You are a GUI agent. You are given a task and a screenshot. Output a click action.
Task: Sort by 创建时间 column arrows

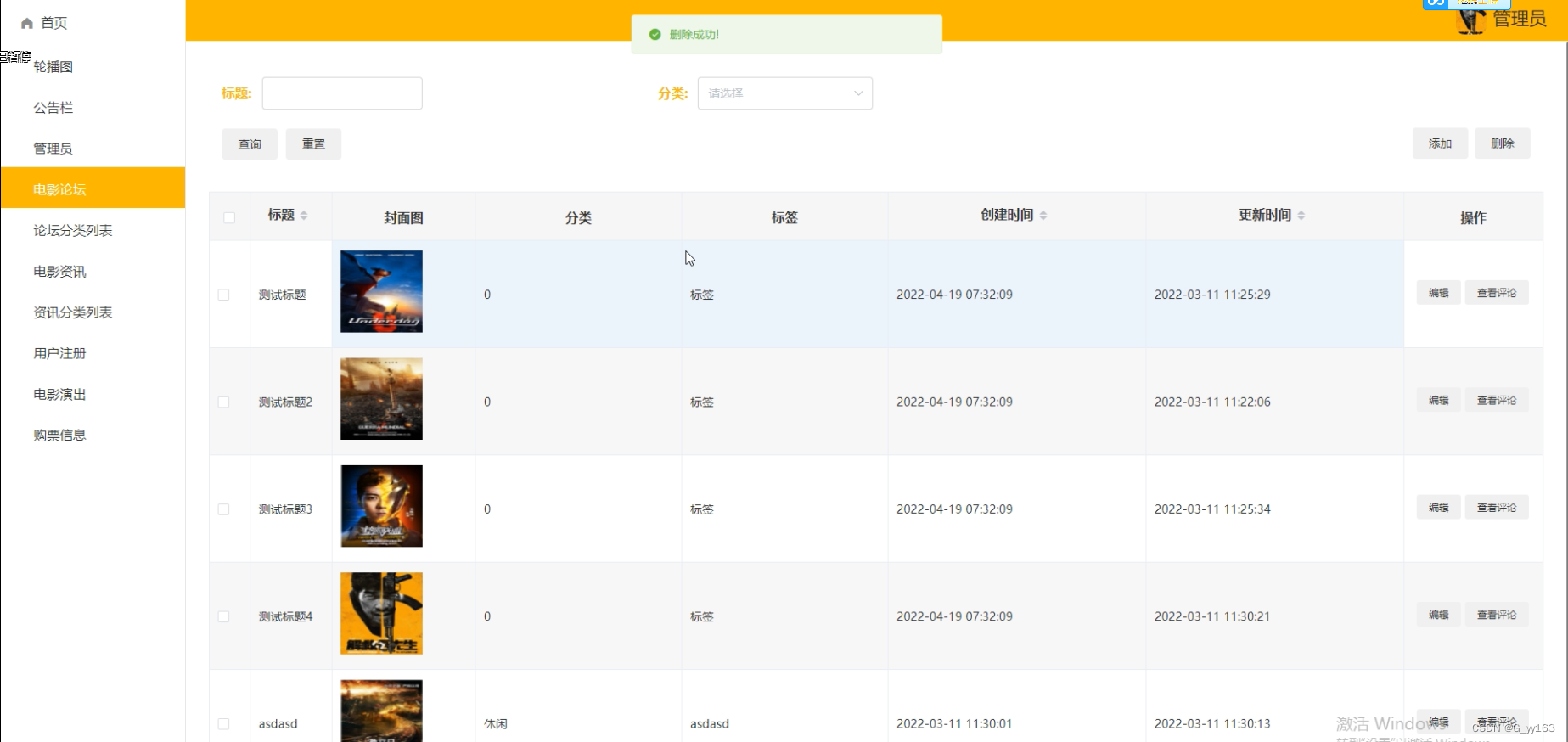(x=1043, y=216)
